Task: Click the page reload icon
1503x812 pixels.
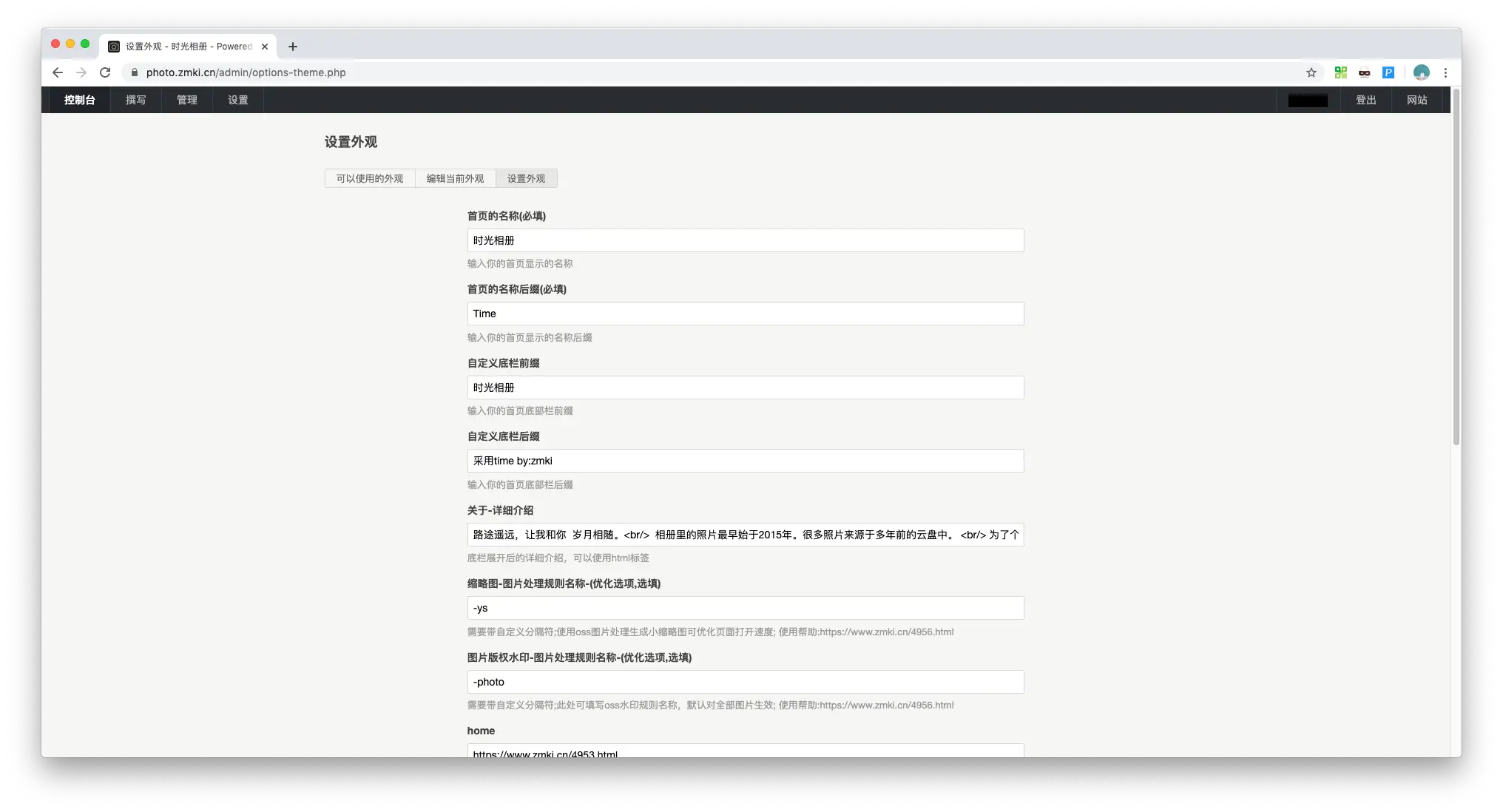Action: coord(105,72)
